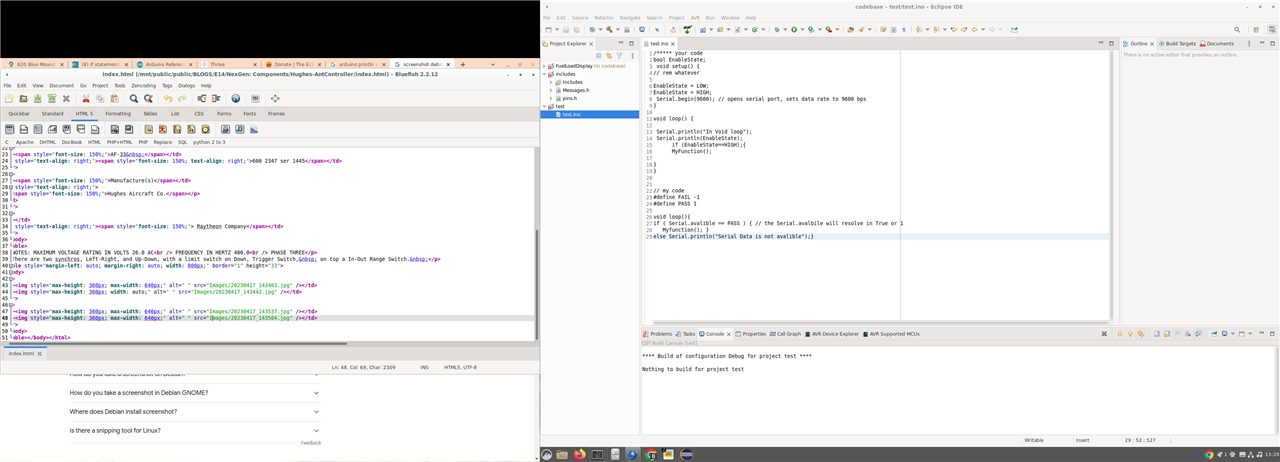This screenshot has height=462, width=1280.
Task: Click the Chrome icon in the taskbar
Action: click(x=651, y=454)
